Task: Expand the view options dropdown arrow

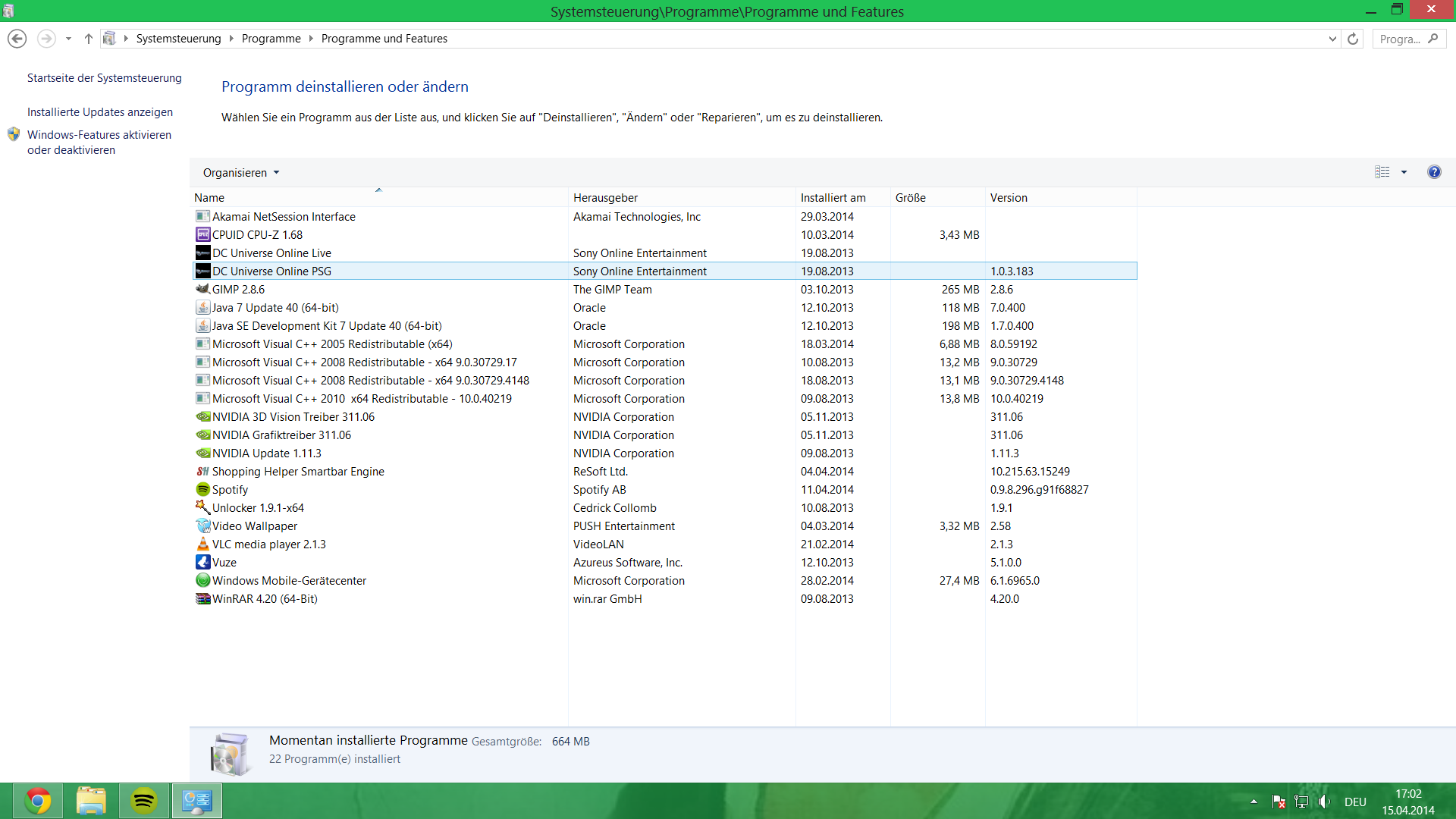Action: (1404, 172)
